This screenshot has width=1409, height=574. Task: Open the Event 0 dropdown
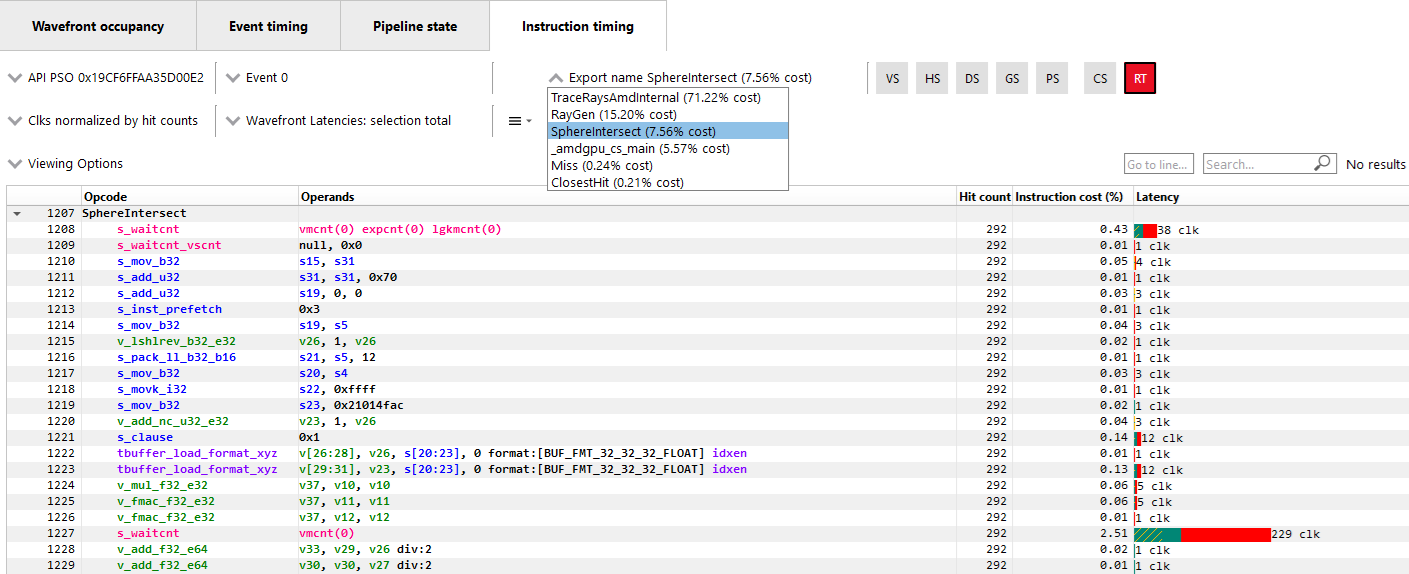click(x=258, y=78)
